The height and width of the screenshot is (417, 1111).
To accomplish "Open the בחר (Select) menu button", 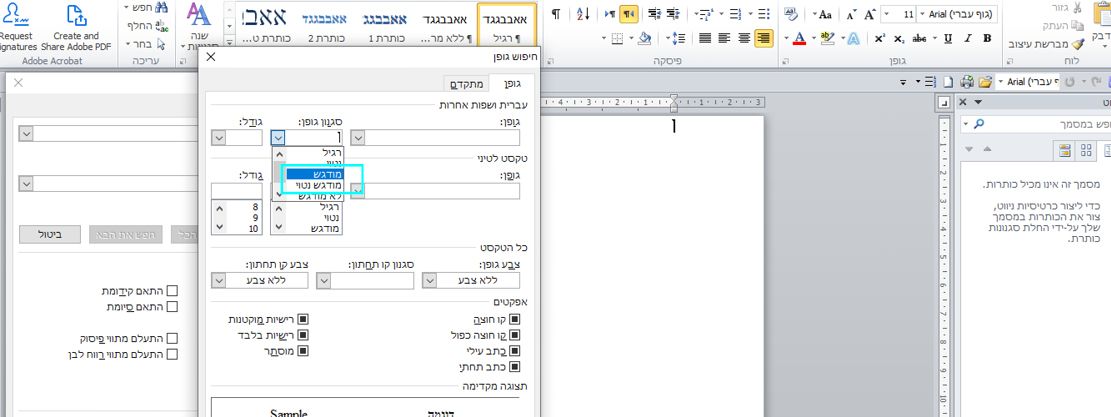I will pyautogui.click(x=145, y=44).
